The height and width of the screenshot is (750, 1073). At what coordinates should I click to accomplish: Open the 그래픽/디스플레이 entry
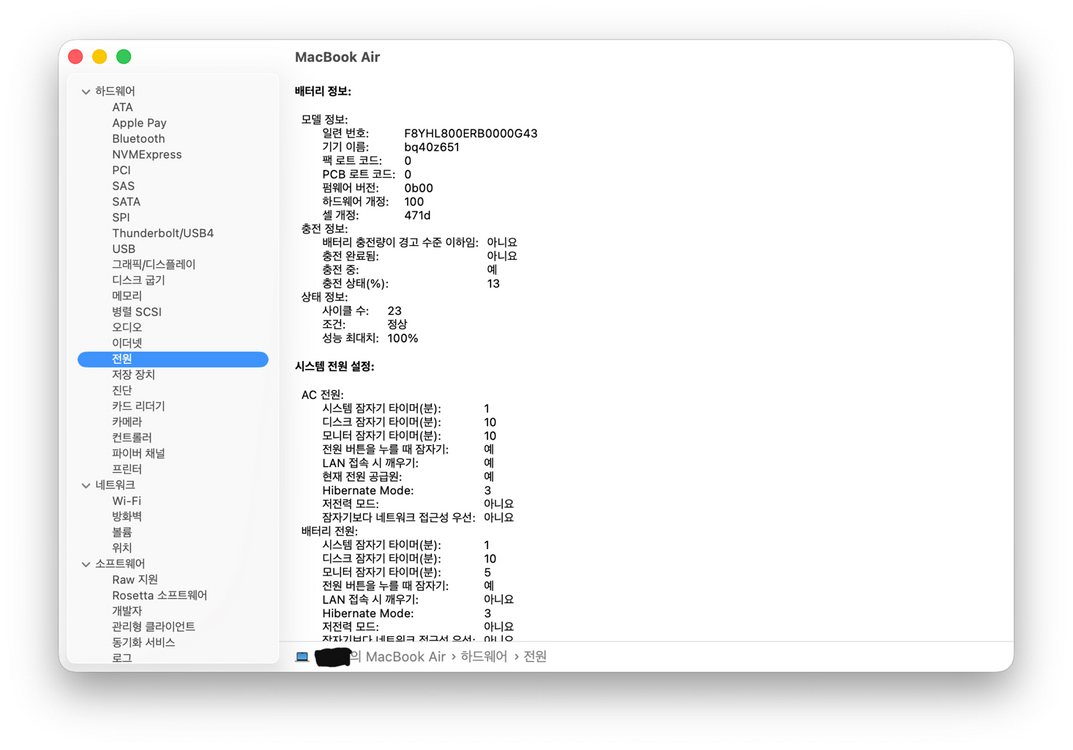click(153, 264)
